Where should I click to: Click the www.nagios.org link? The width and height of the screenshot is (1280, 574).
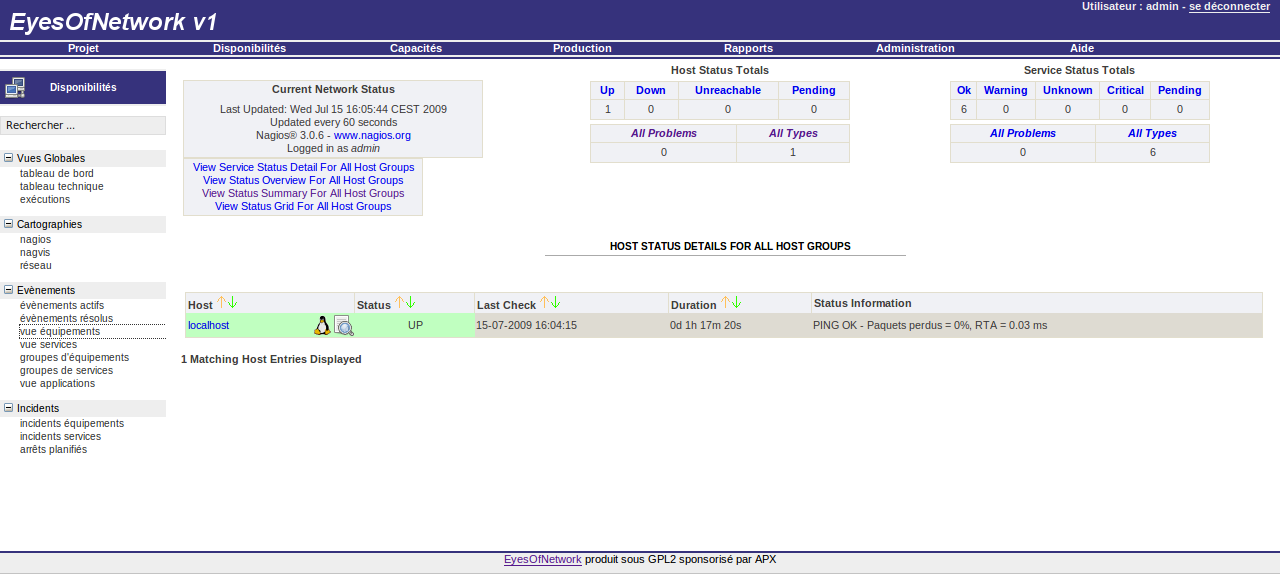372,135
